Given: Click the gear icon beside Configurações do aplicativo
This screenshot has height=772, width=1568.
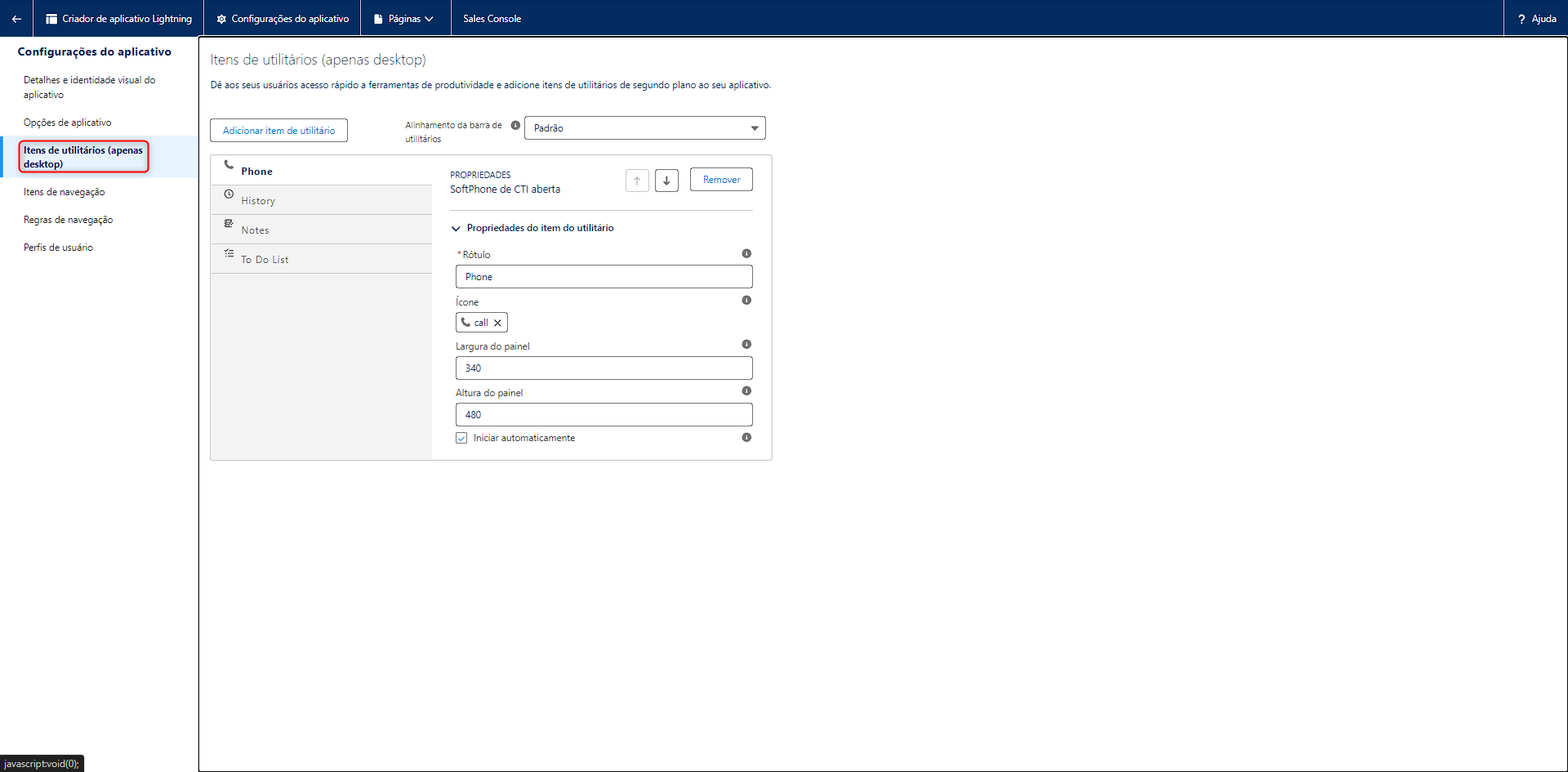Looking at the screenshot, I should coord(221,19).
